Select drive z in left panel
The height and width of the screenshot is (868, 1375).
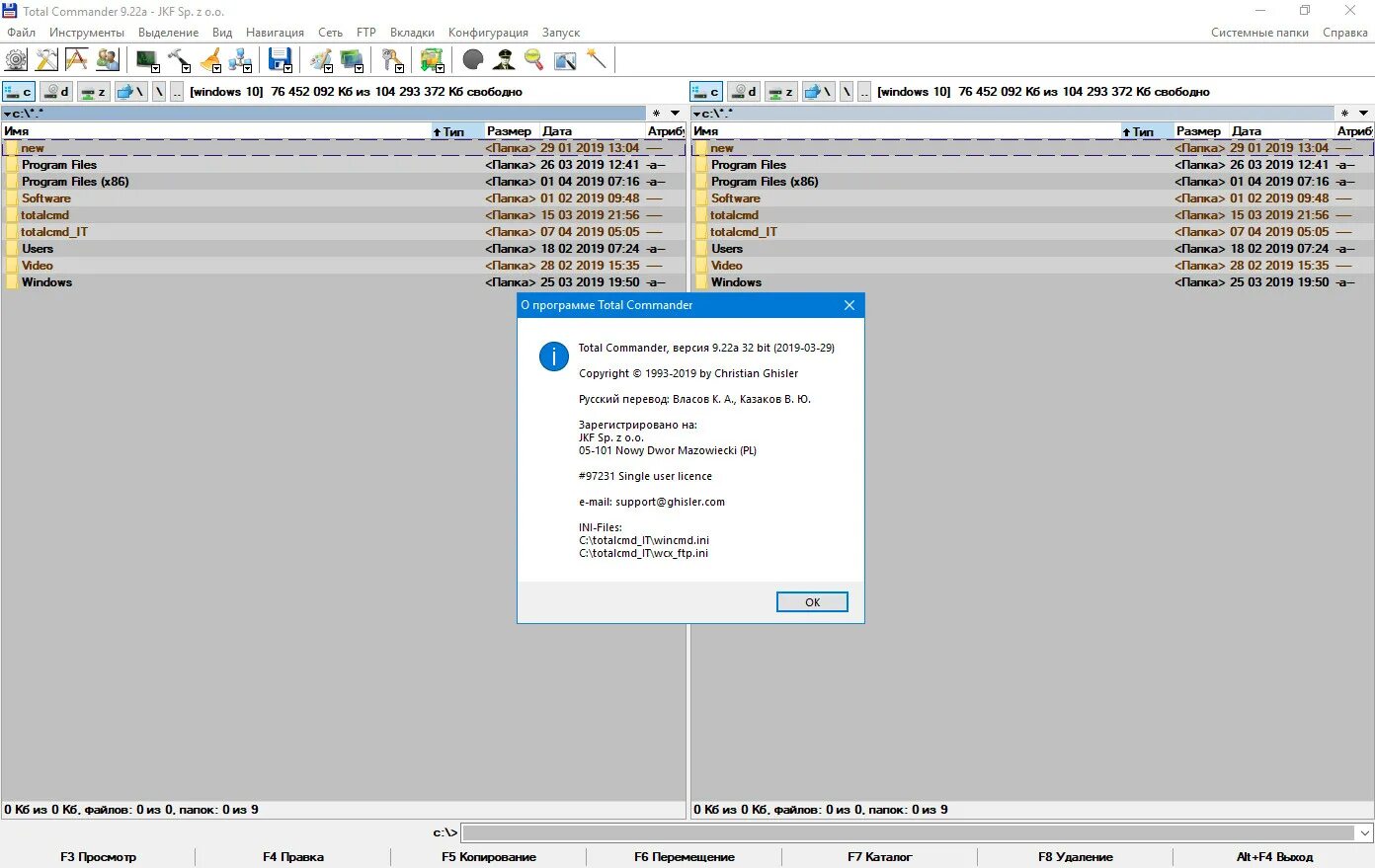click(x=94, y=92)
